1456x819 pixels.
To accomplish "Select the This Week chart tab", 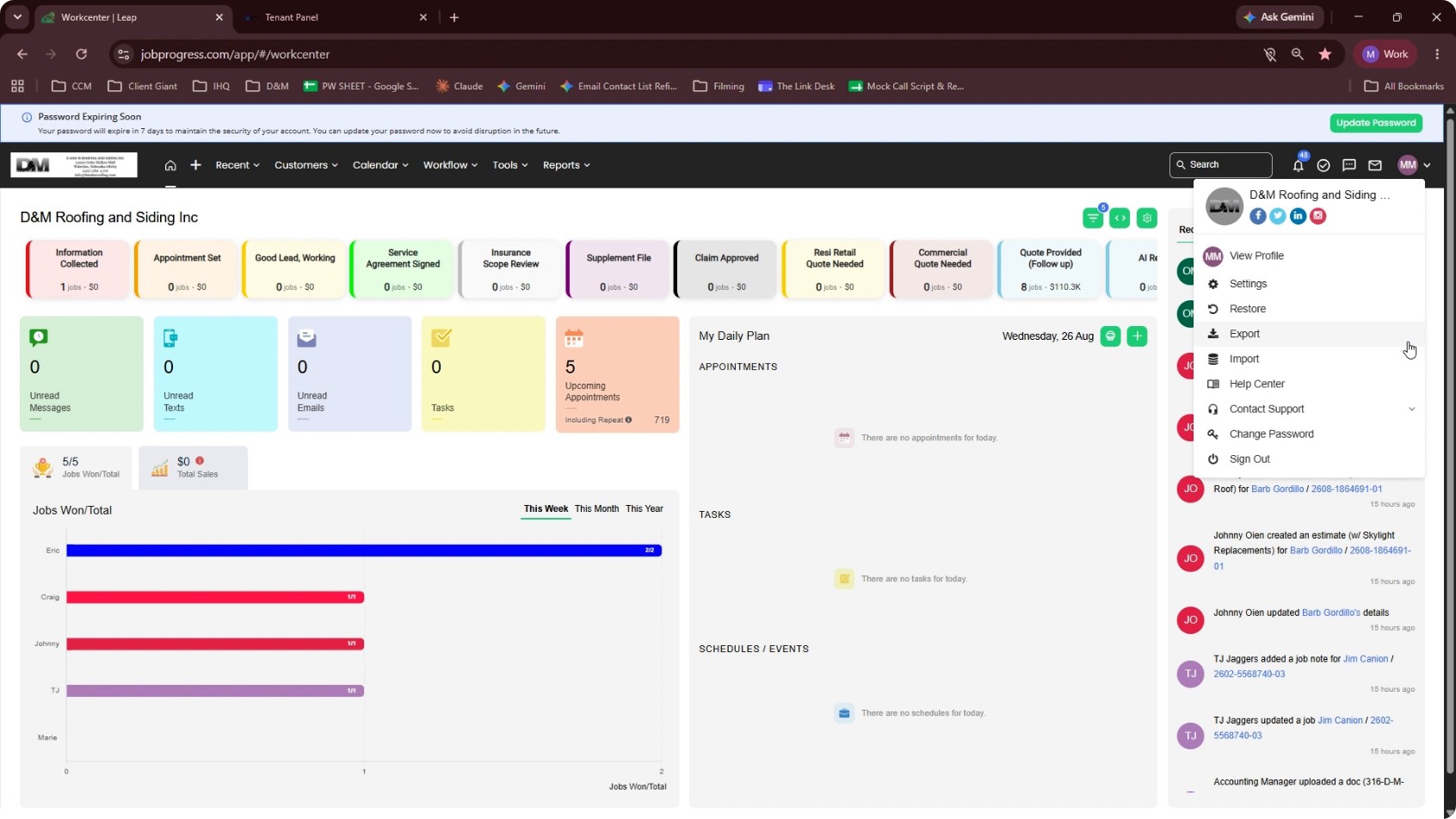I will (546, 509).
